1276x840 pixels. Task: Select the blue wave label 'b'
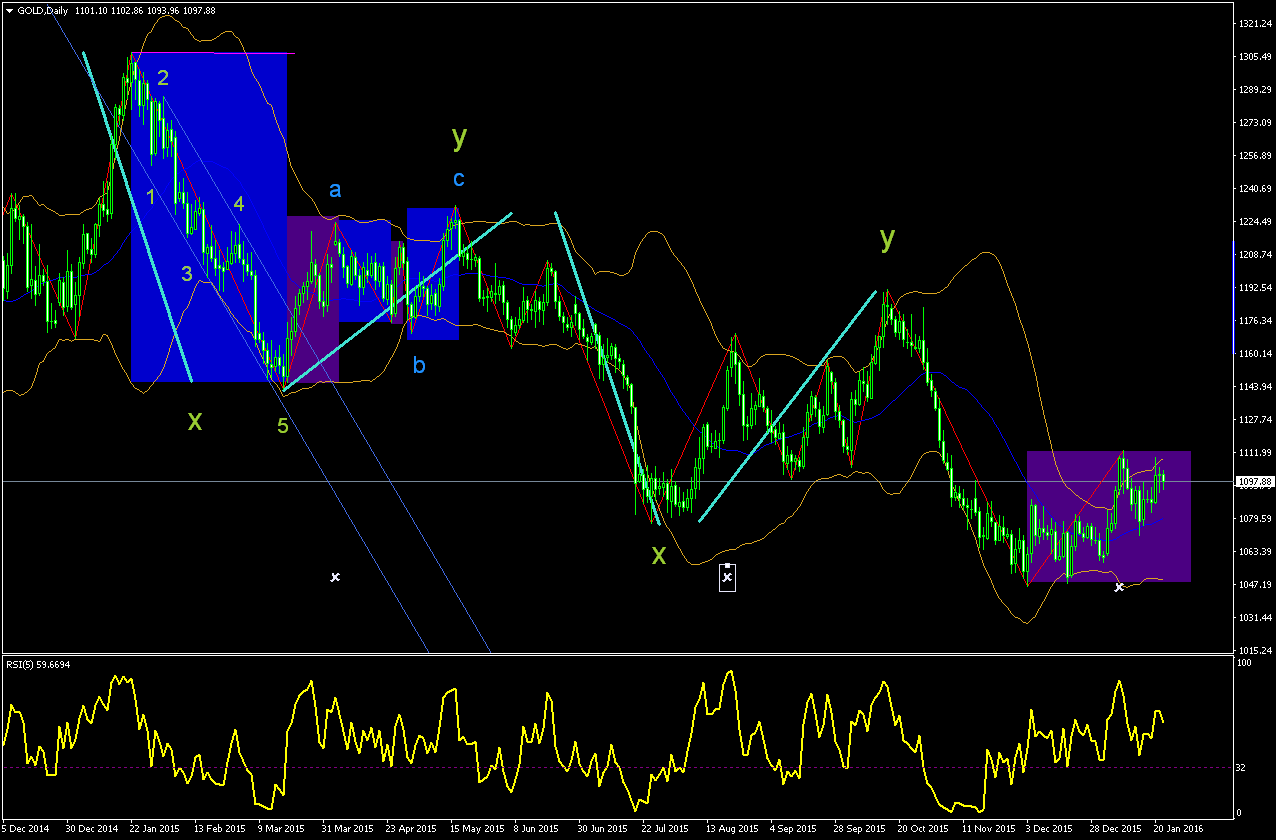tap(419, 365)
